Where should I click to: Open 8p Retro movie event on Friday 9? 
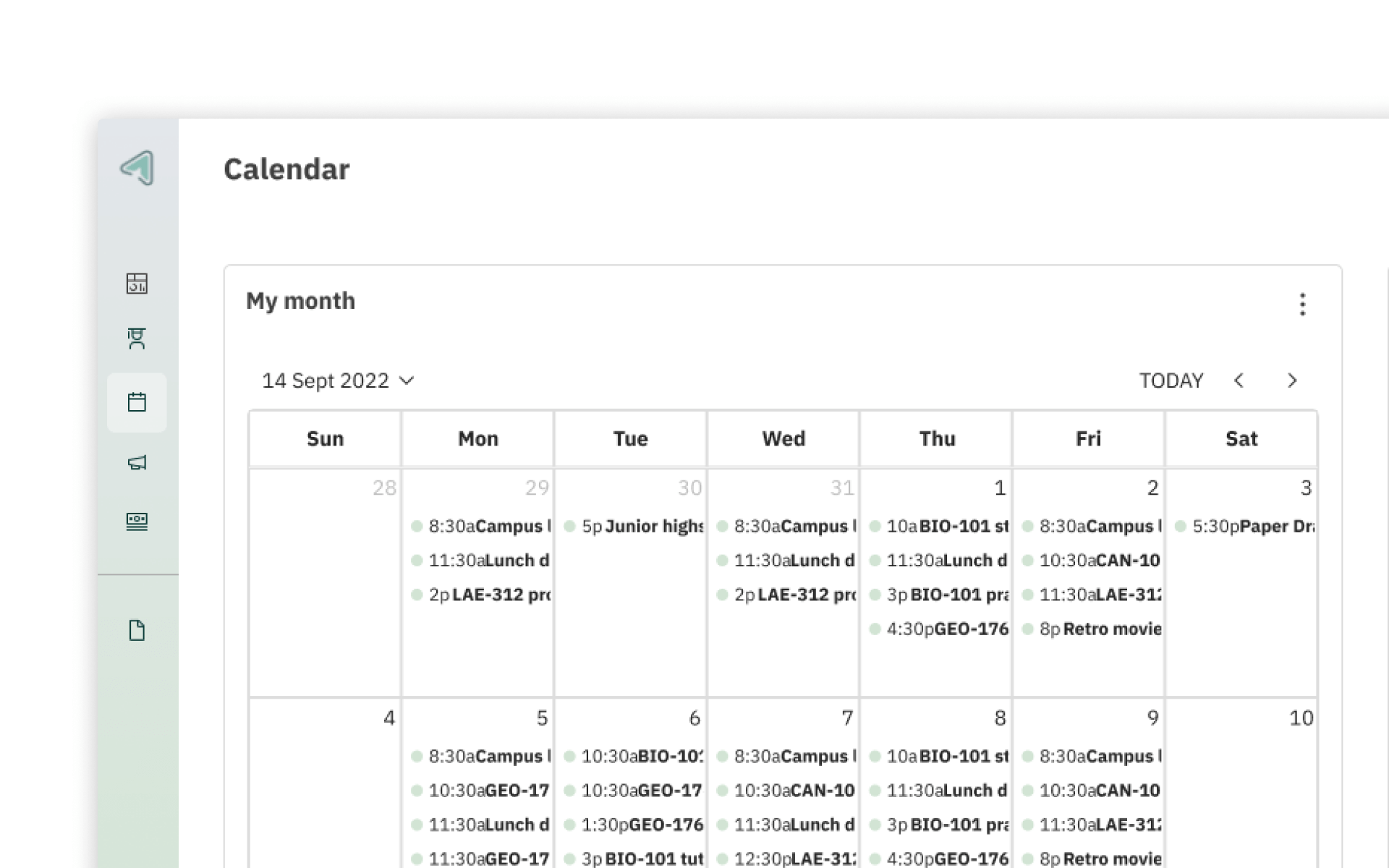point(1092,859)
